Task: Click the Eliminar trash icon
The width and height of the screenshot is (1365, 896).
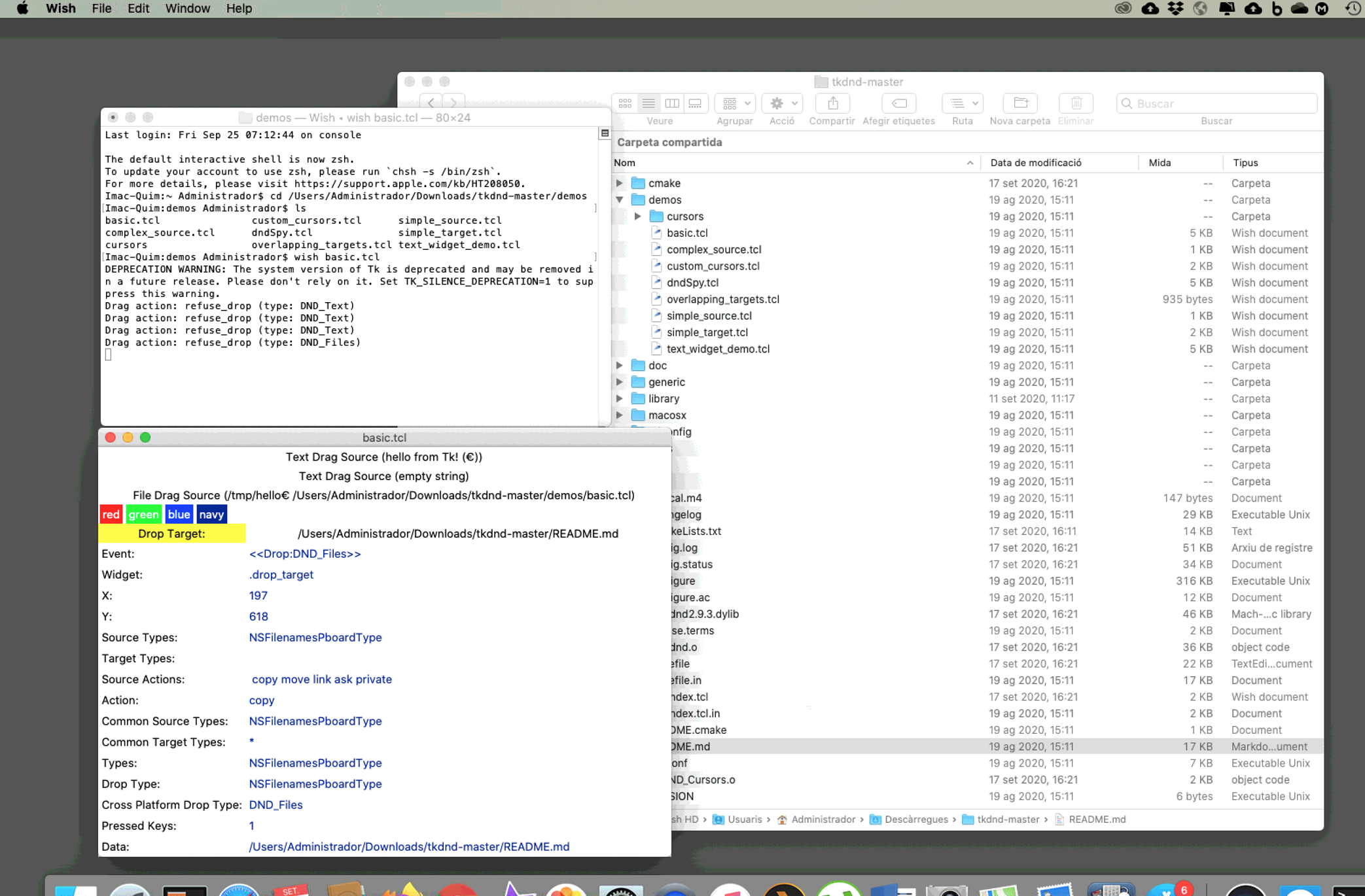Action: [x=1075, y=103]
